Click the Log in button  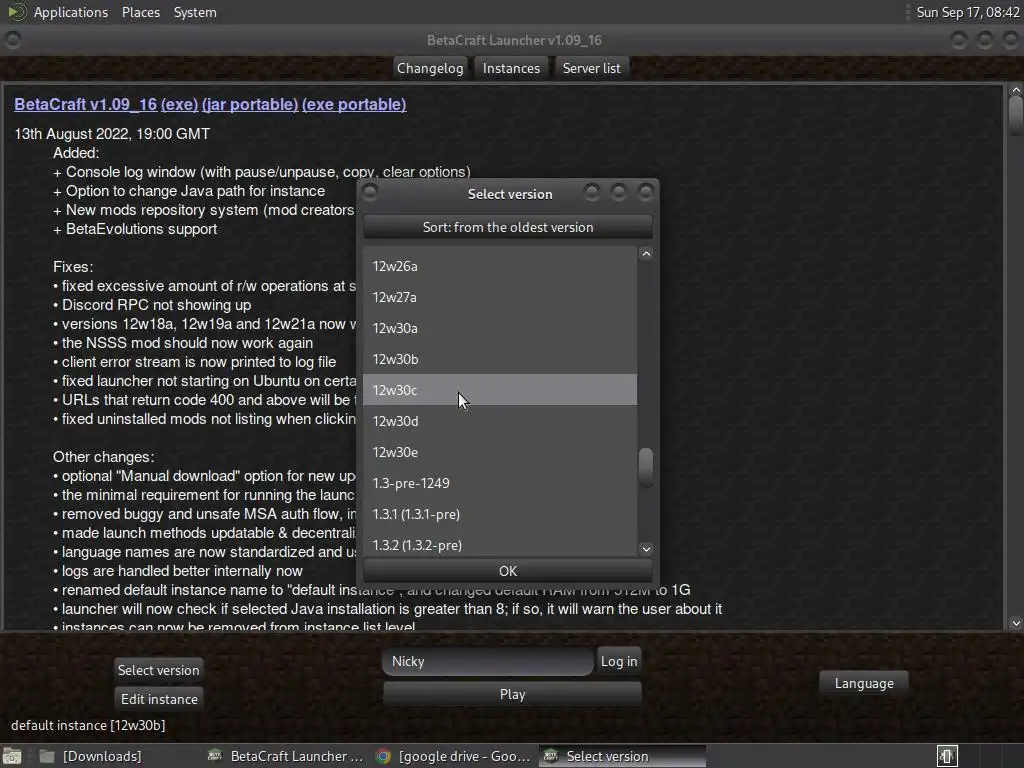[x=618, y=662]
